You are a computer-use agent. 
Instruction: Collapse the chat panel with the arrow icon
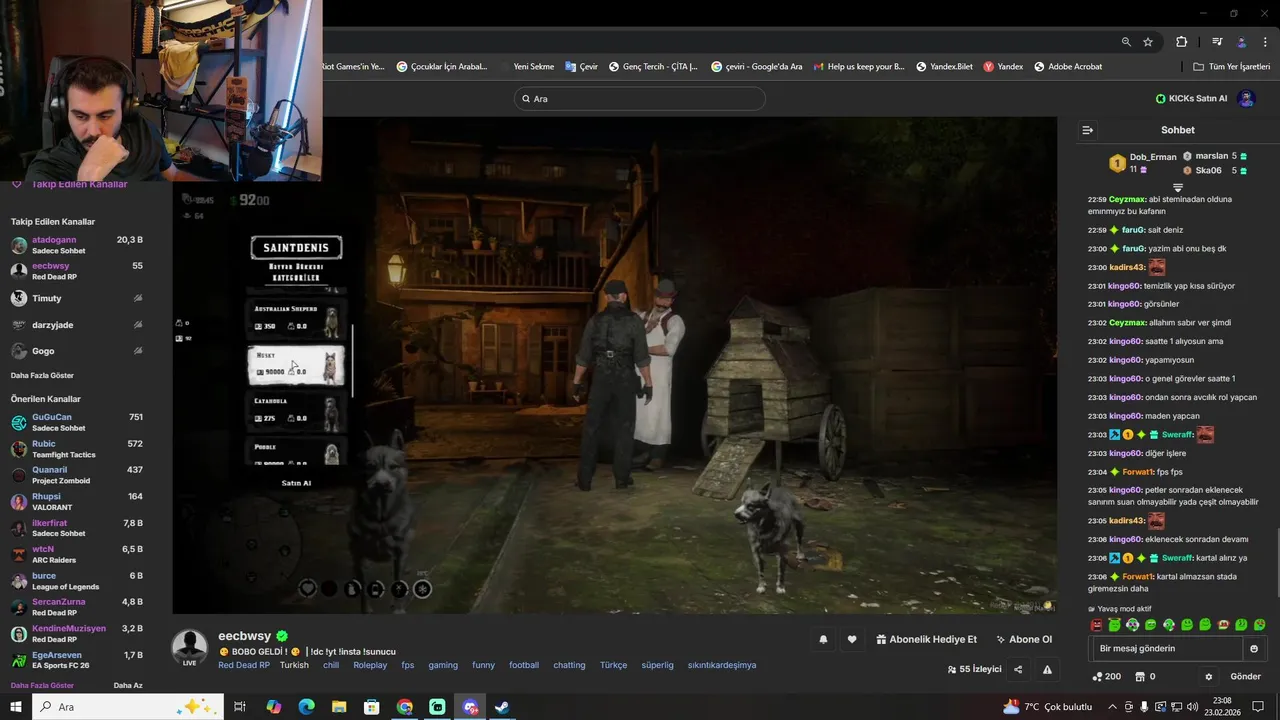point(1088,130)
